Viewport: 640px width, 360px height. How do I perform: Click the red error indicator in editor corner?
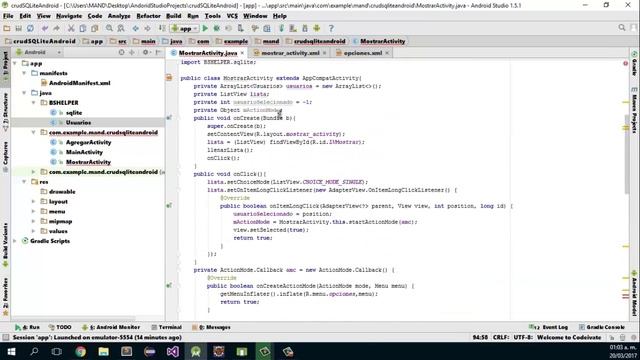click(625, 63)
